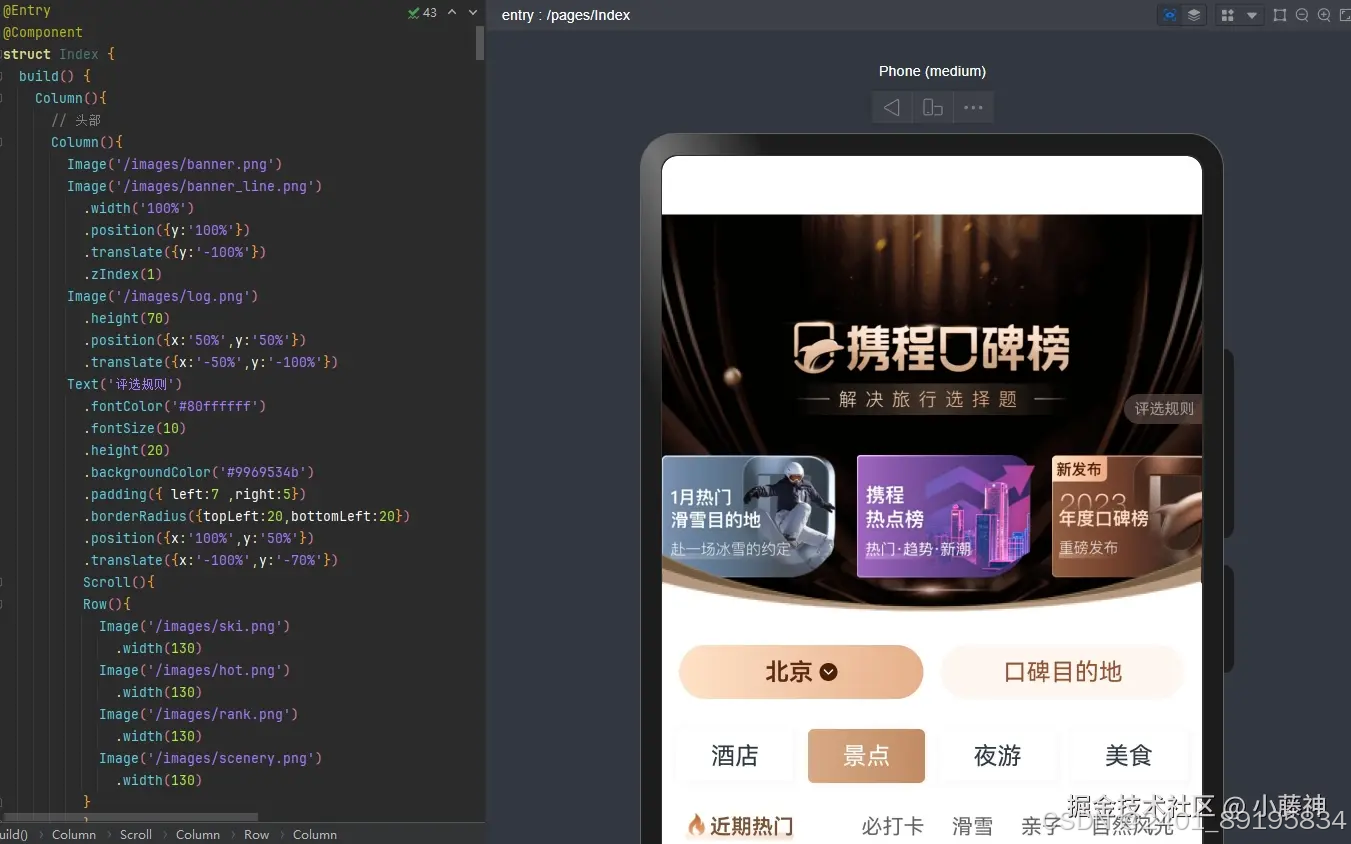This screenshot has width=1351, height=844.
Task: Click the Image('/images/ski.png') line
Action: (194, 626)
